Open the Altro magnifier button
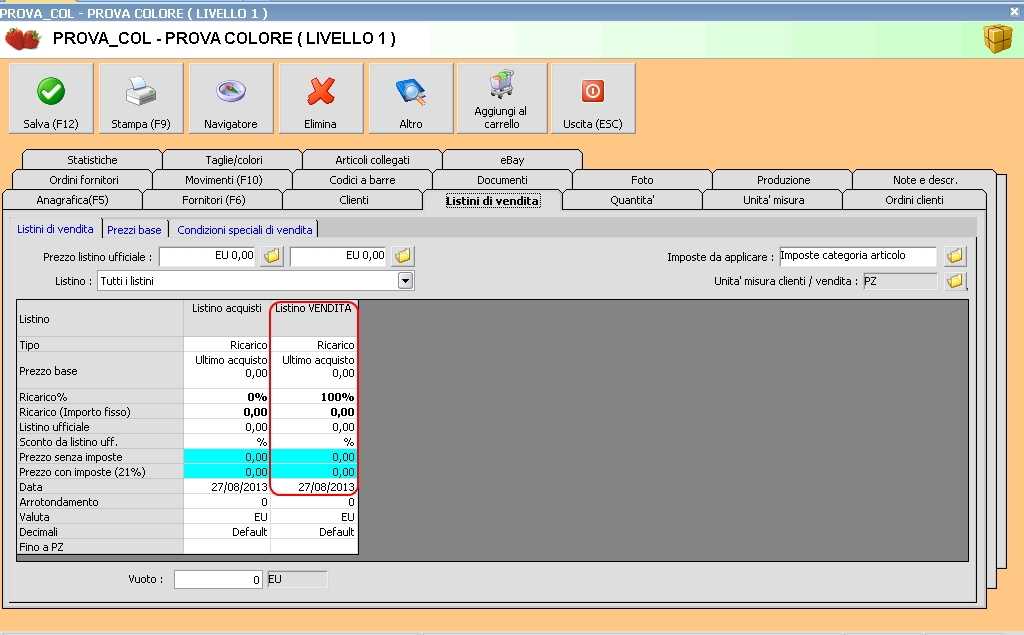 click(x=411, y=98)
